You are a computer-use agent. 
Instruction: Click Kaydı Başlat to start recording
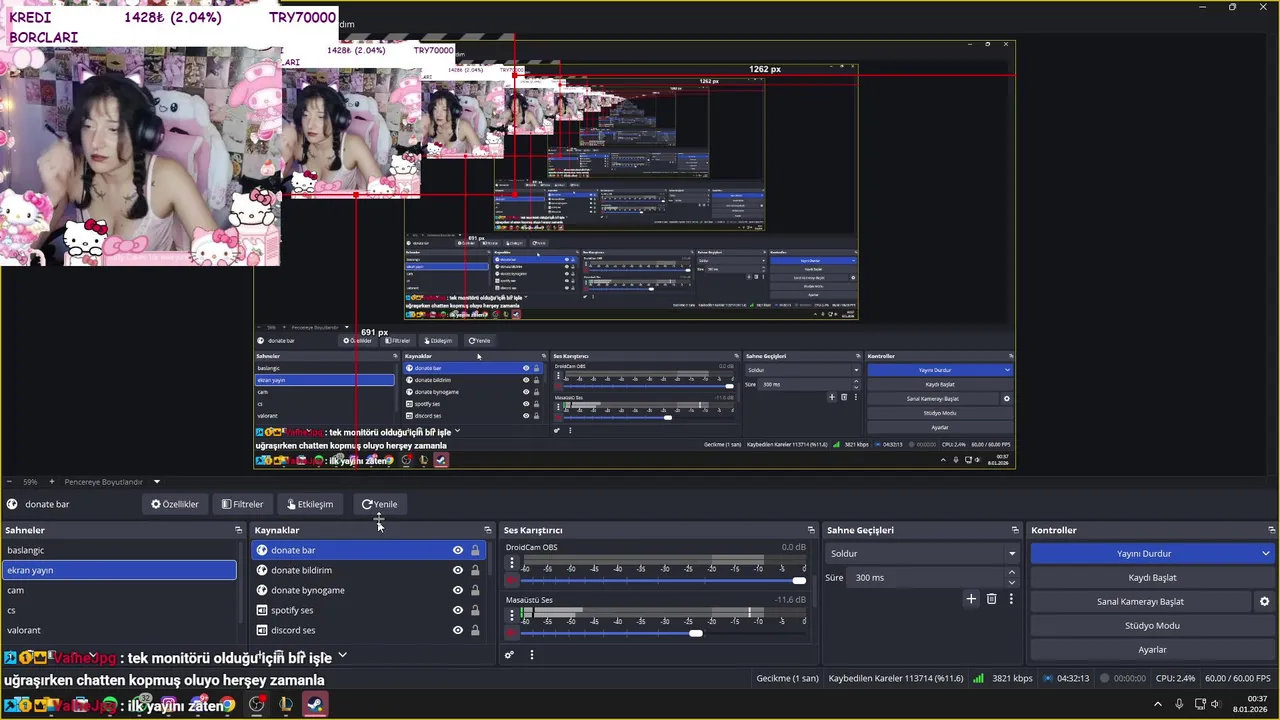point(1152,577)
